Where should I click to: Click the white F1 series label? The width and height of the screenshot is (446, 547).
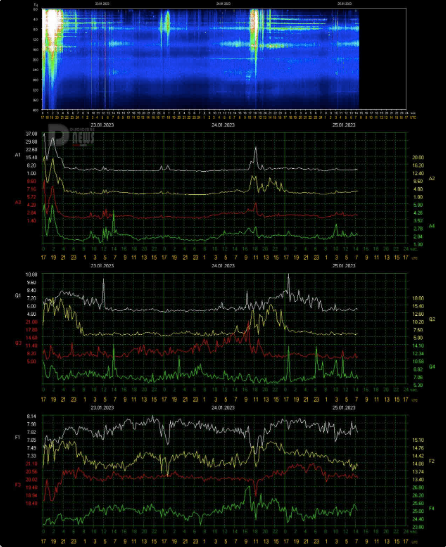click(18, 437)
